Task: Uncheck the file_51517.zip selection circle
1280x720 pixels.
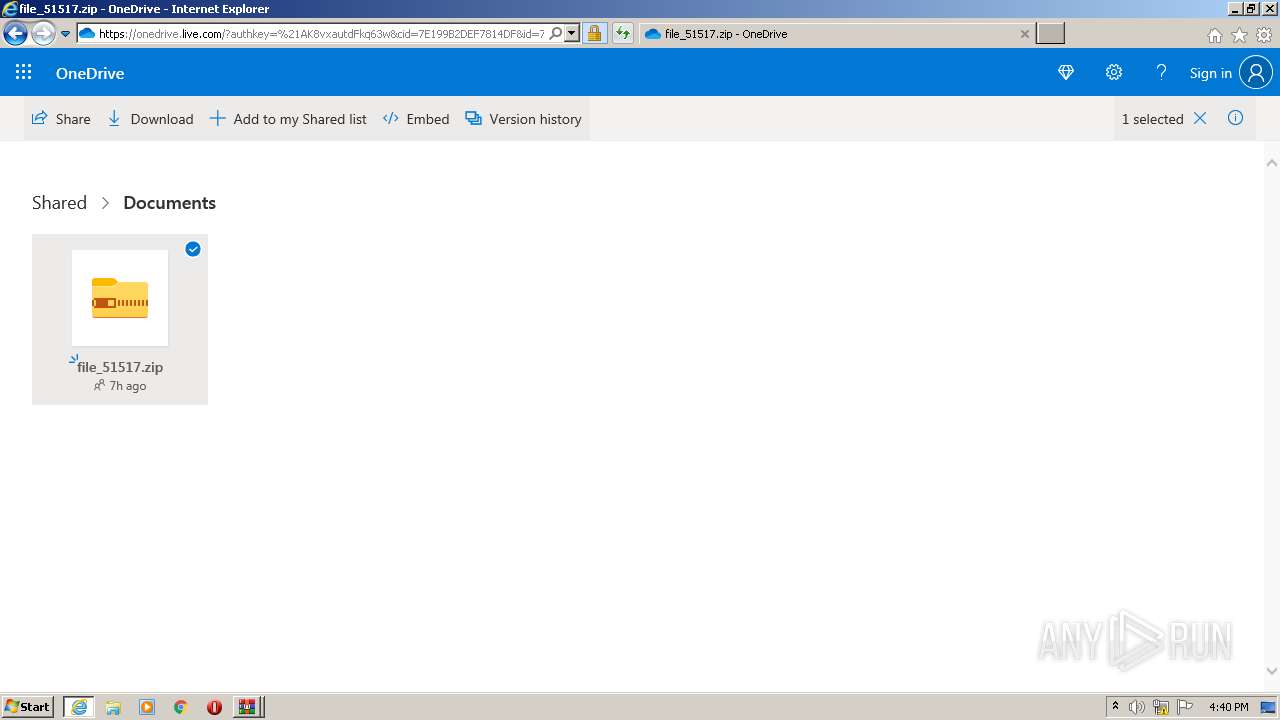Action: [x=193, y=249]
